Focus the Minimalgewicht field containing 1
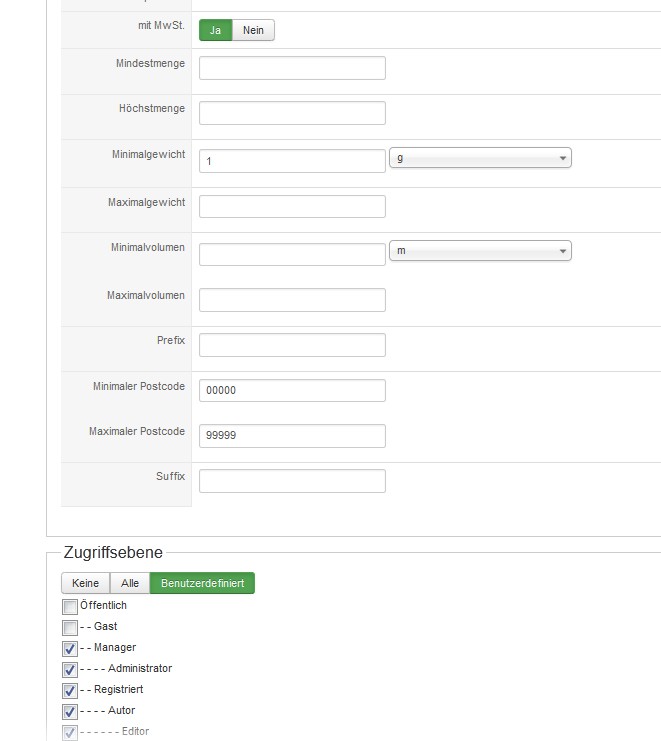 point(292,161)
